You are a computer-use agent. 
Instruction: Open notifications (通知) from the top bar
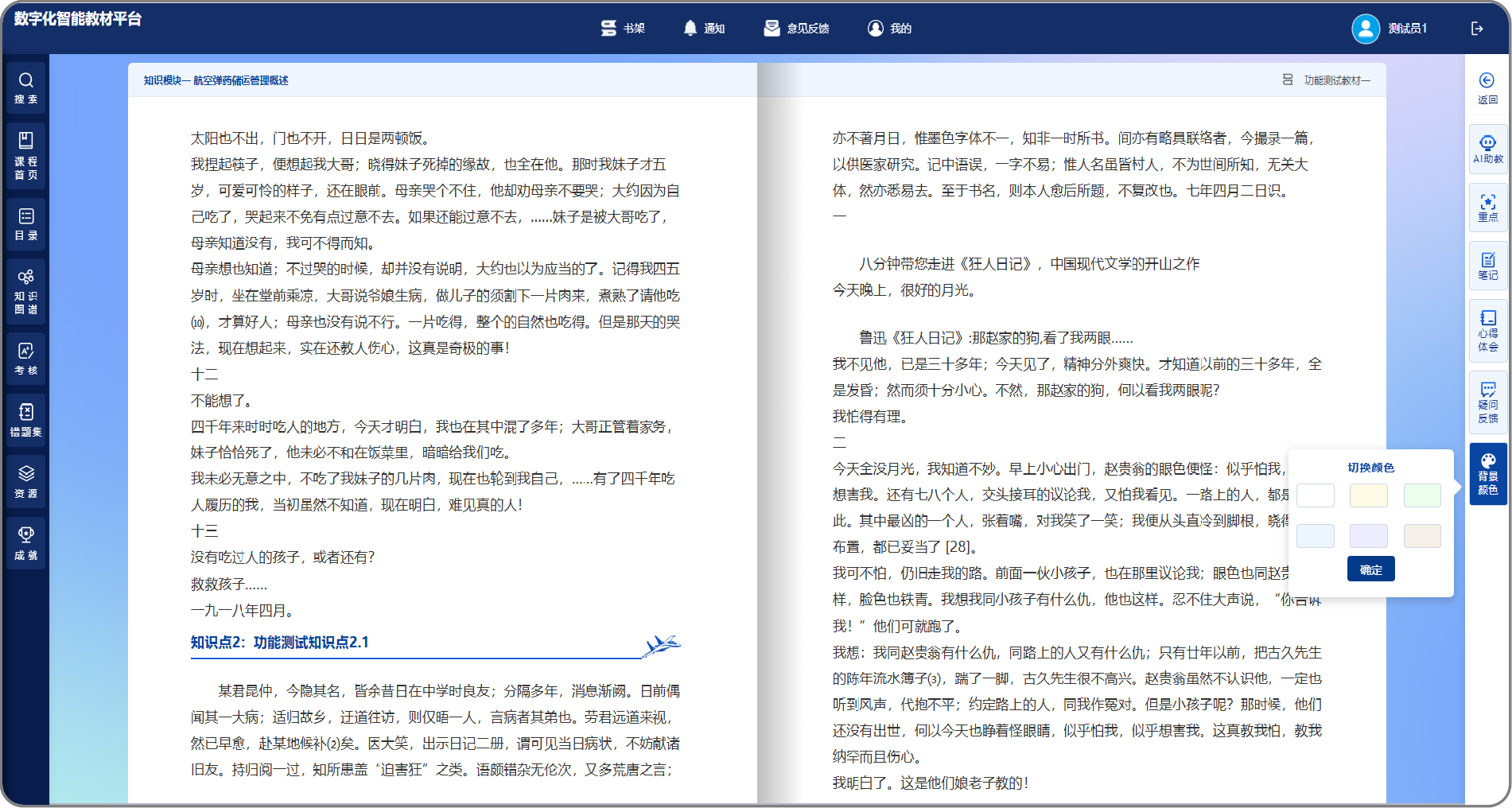[704, 29]
